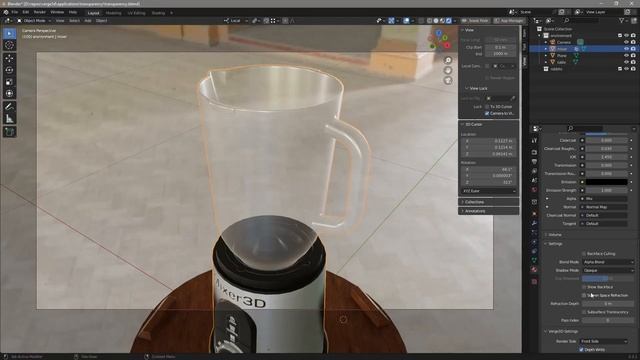Image resolution: width=640 pixels, height=360 pixels.
Task: Open the Modifier wrench properties tab
Action: click(x=534, y=223)
